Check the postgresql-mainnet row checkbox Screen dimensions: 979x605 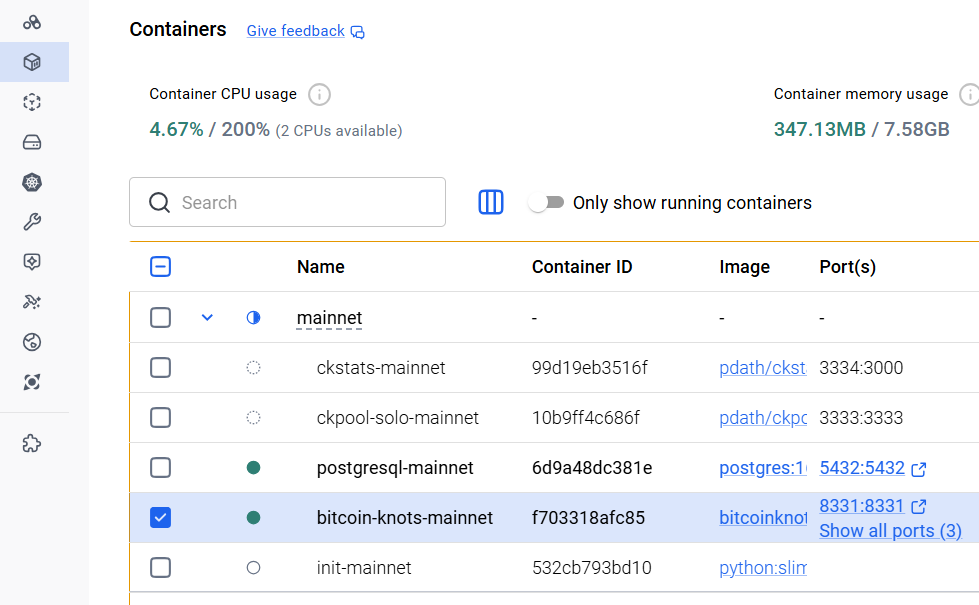tap(160, 468)
